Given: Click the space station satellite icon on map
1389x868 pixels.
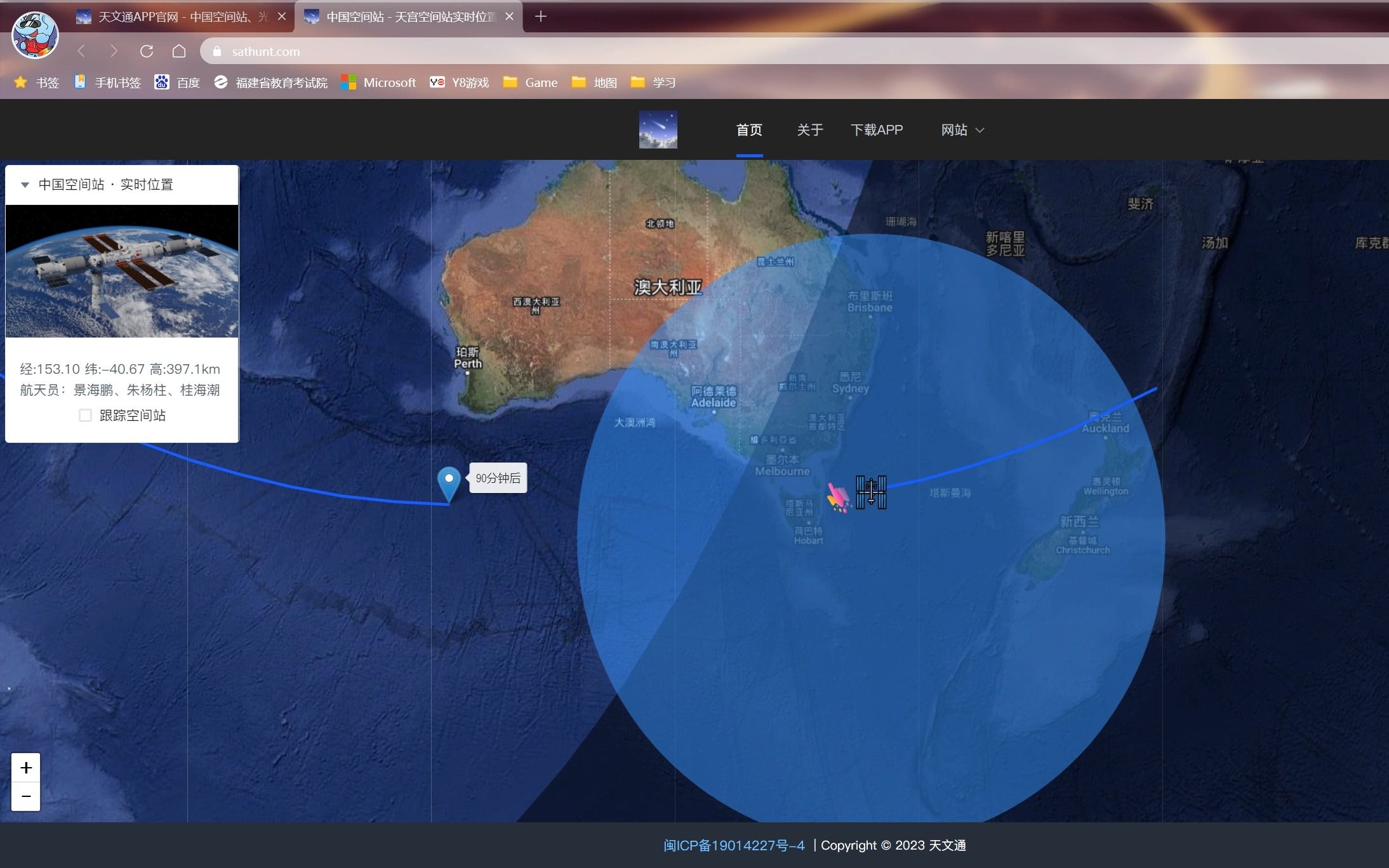Looking at the screenshot, I should pyautogui.click(x=871, y=492).
